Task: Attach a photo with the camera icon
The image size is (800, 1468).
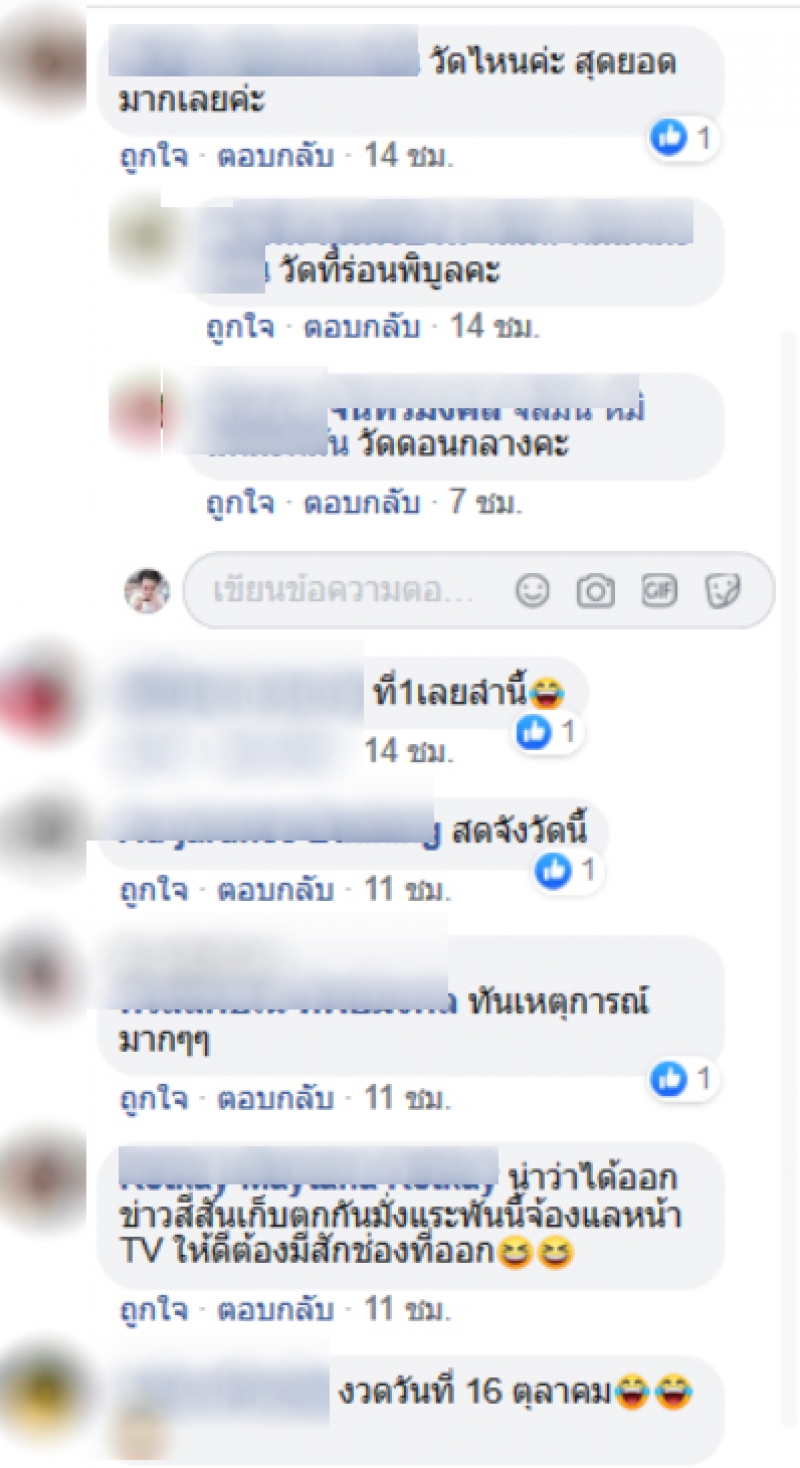Action: point(595,592)
